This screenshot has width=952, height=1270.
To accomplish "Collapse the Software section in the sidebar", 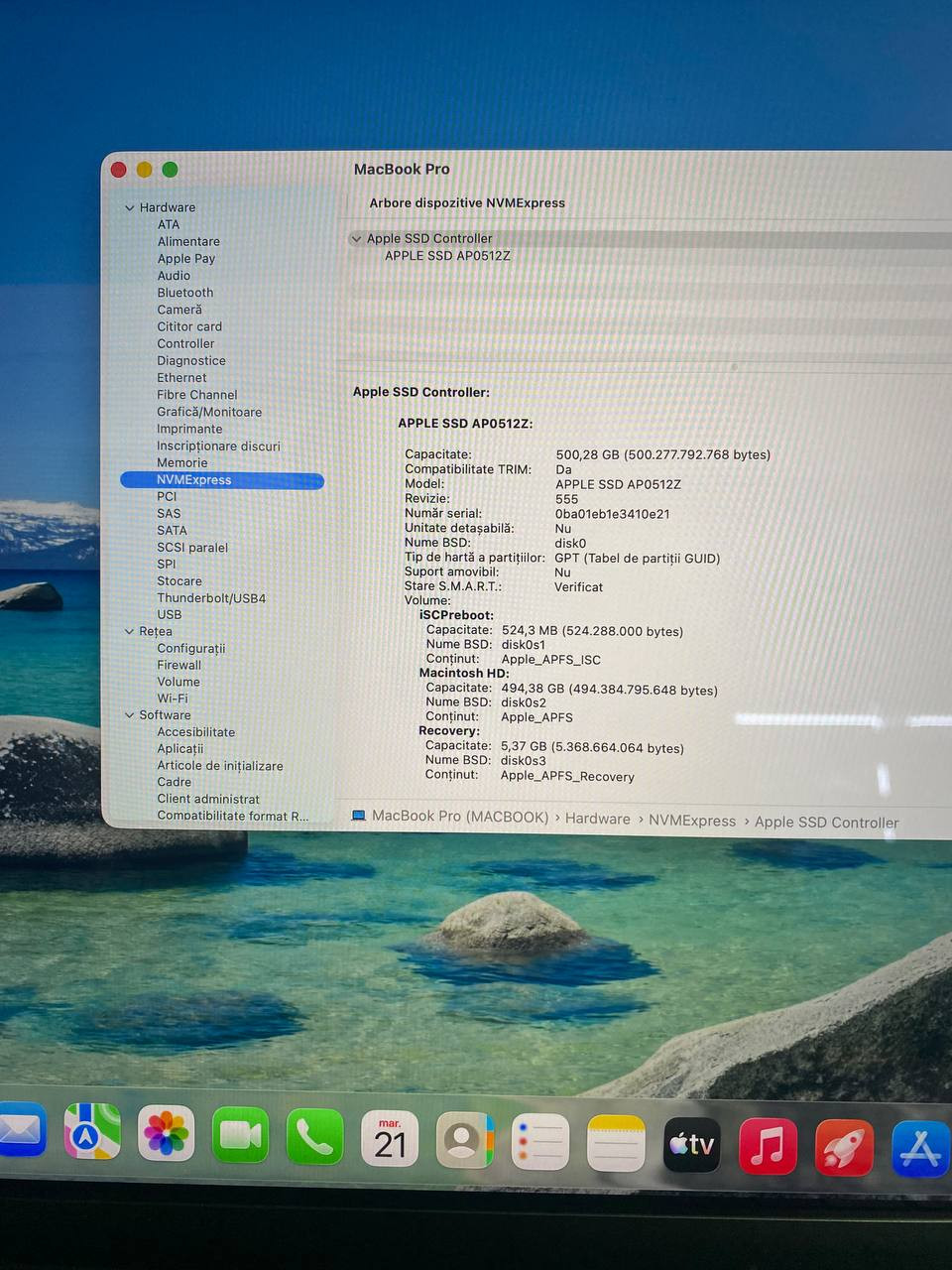I will click(130, 714).
